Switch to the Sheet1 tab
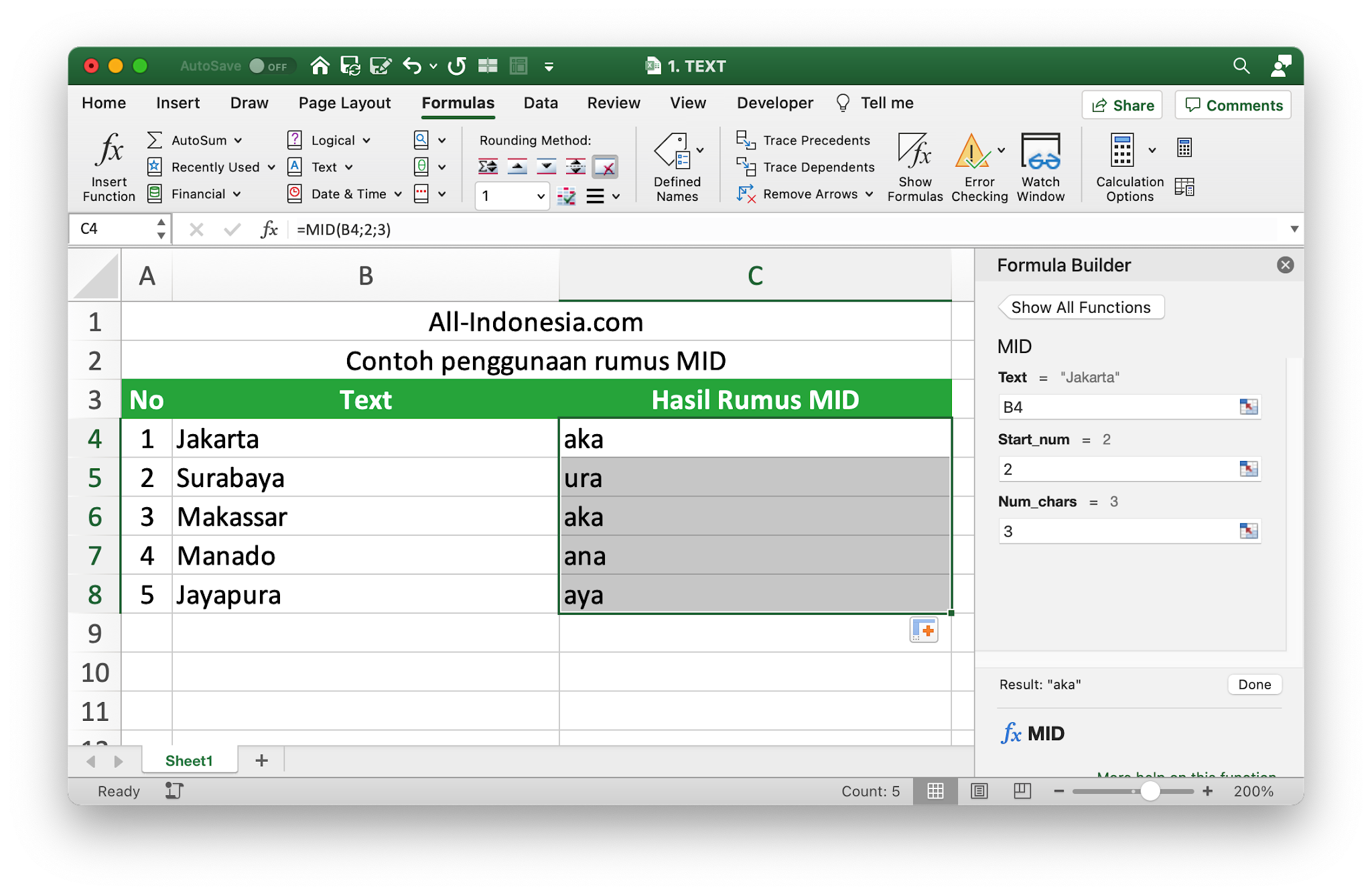1372x895 pixels. click(189, 761)
